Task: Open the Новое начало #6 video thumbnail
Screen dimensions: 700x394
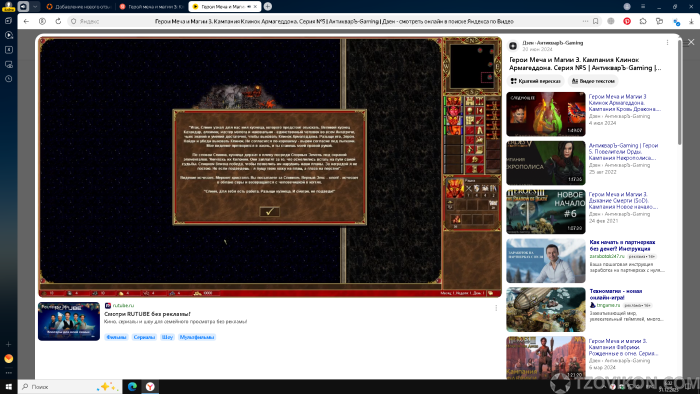Action: (x=546, y=212)
